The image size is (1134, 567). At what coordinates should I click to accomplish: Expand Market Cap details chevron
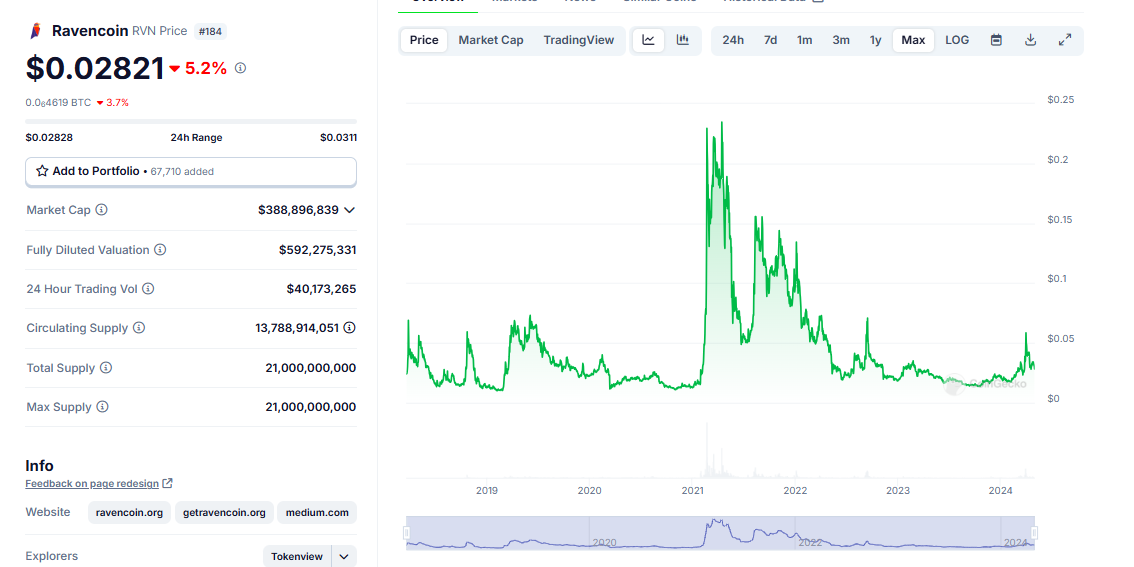(349, 210)
